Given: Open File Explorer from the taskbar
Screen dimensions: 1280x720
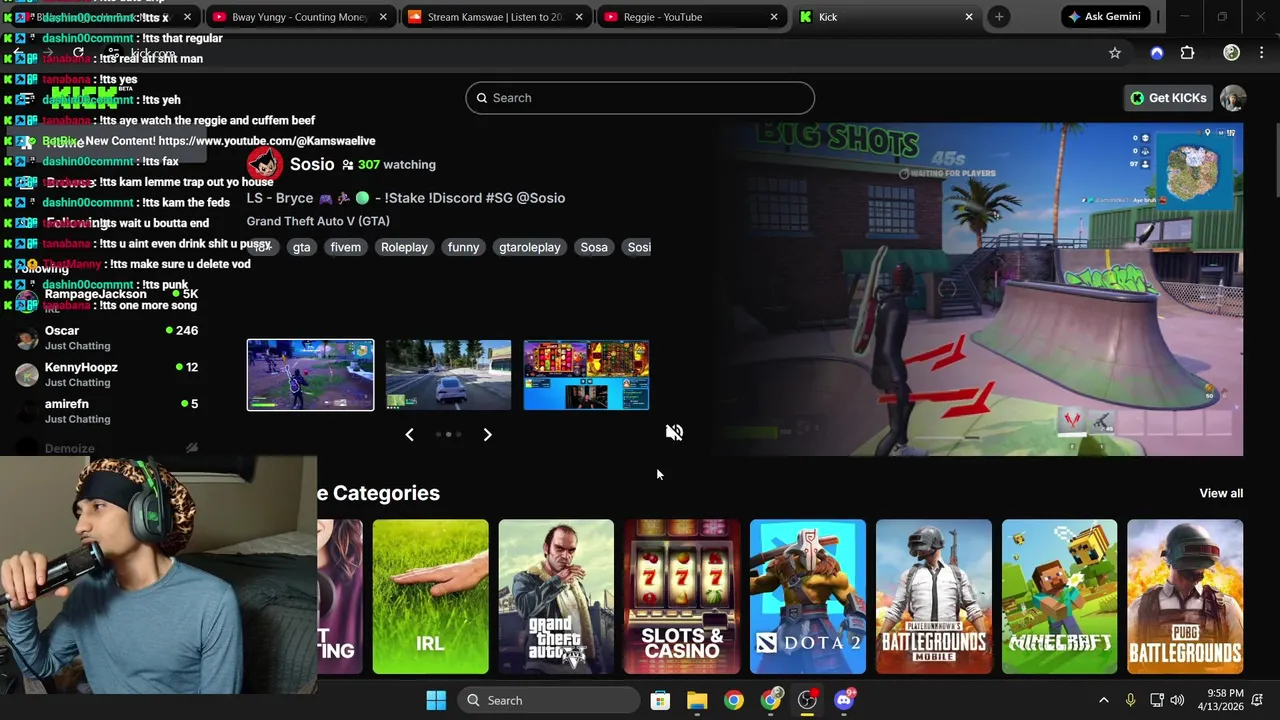Looking at the screenshot, I should [697, 701].
